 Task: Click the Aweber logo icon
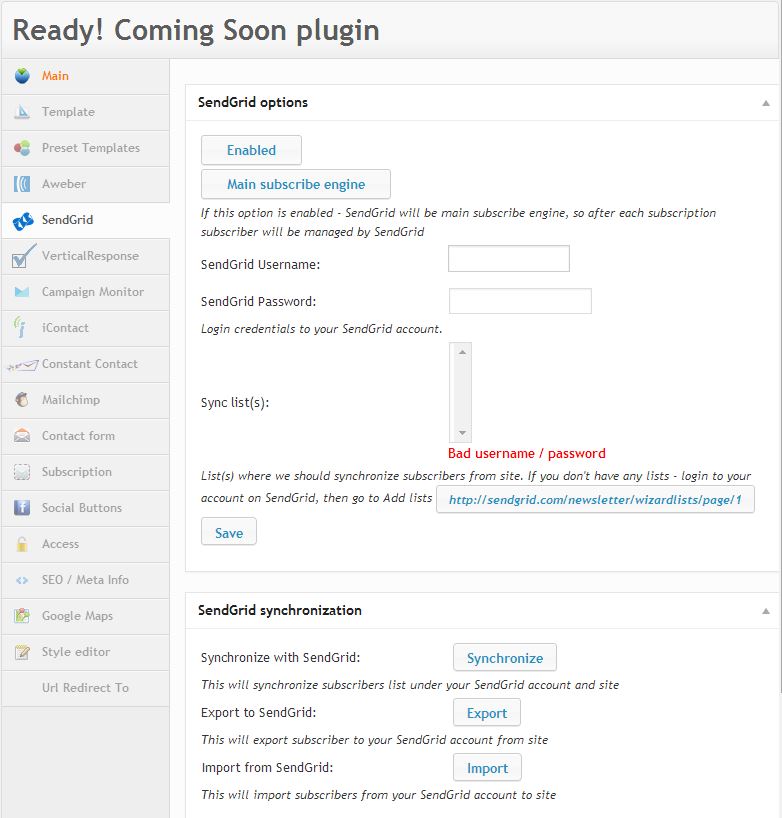[22, 184]
